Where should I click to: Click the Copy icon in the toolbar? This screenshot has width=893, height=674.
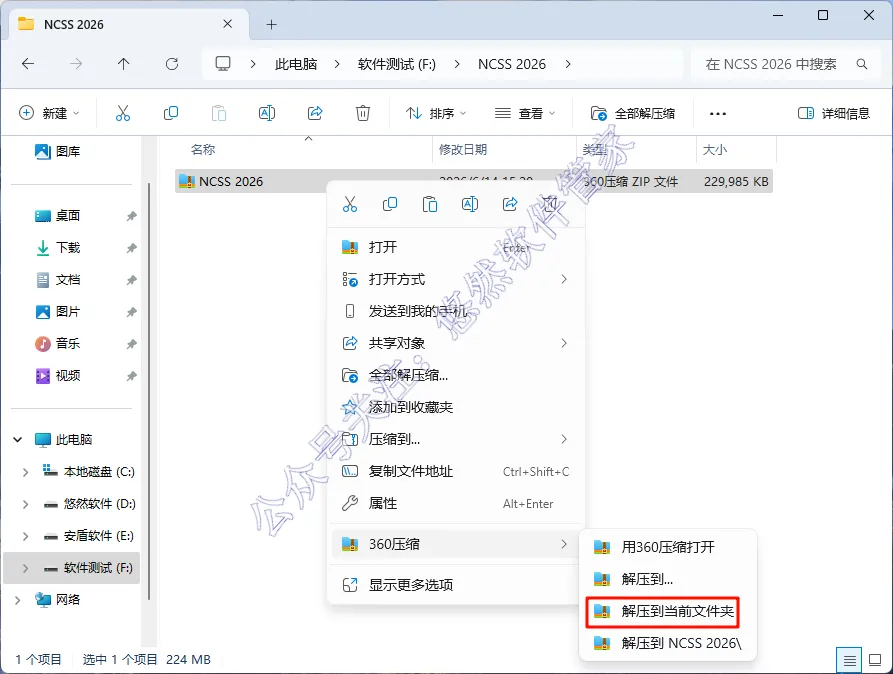point(171,113)
